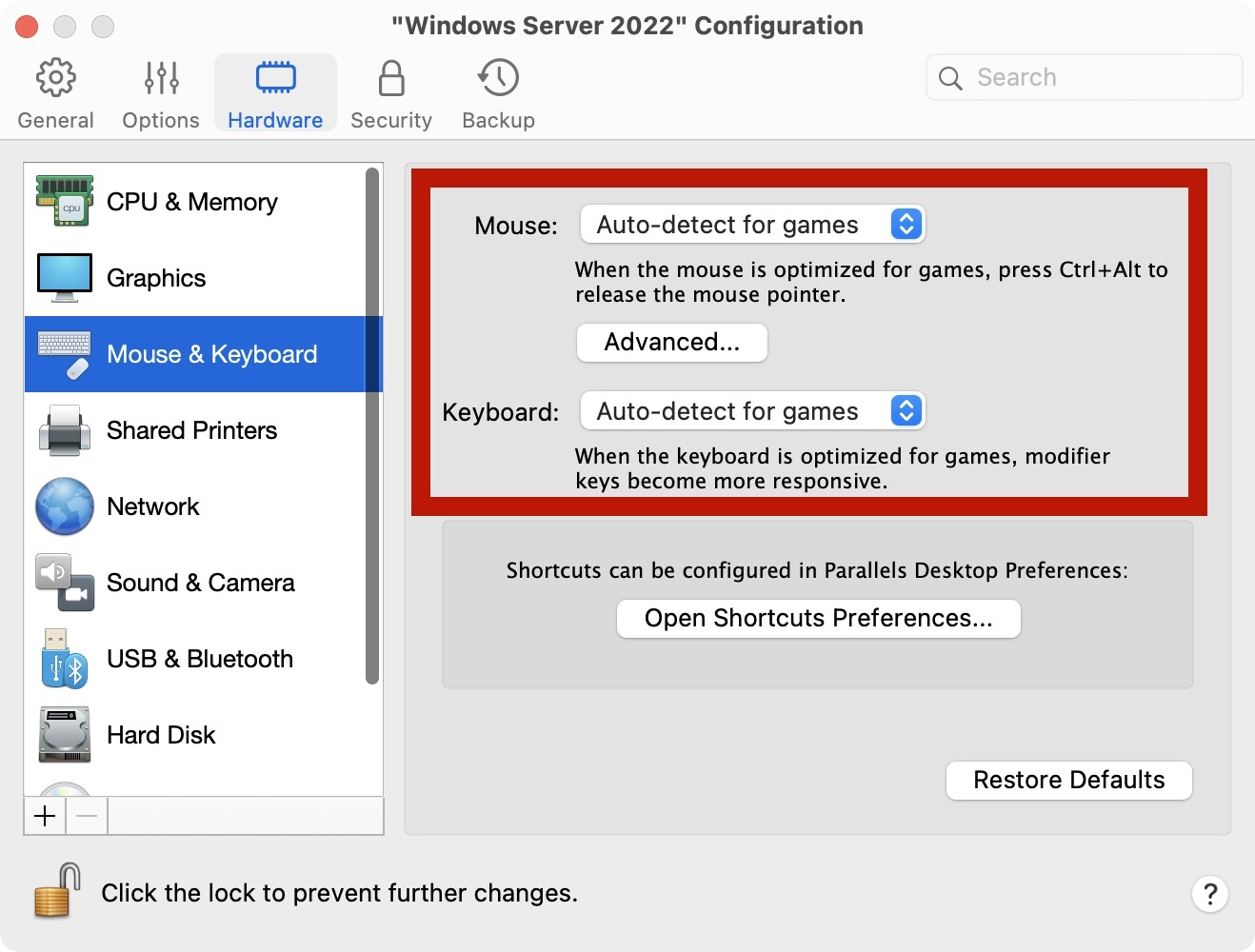Click the Hard Disk icon
Viewport: 1255px width, 952px height.
click(65, 735)
